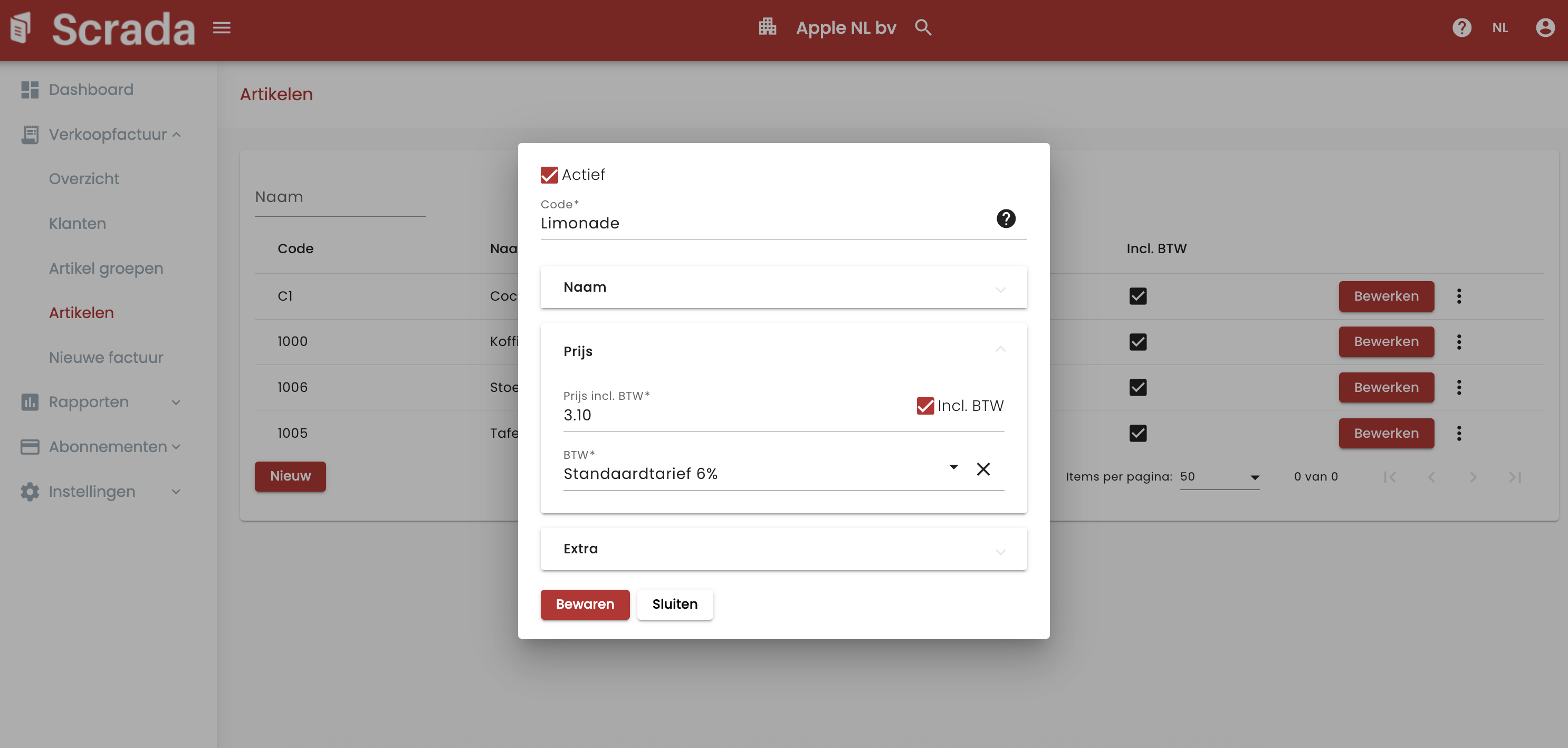This screenshot has height=748, width=1568.
Task: Click the search magnifier icon in header
Action: pos(923,28)
